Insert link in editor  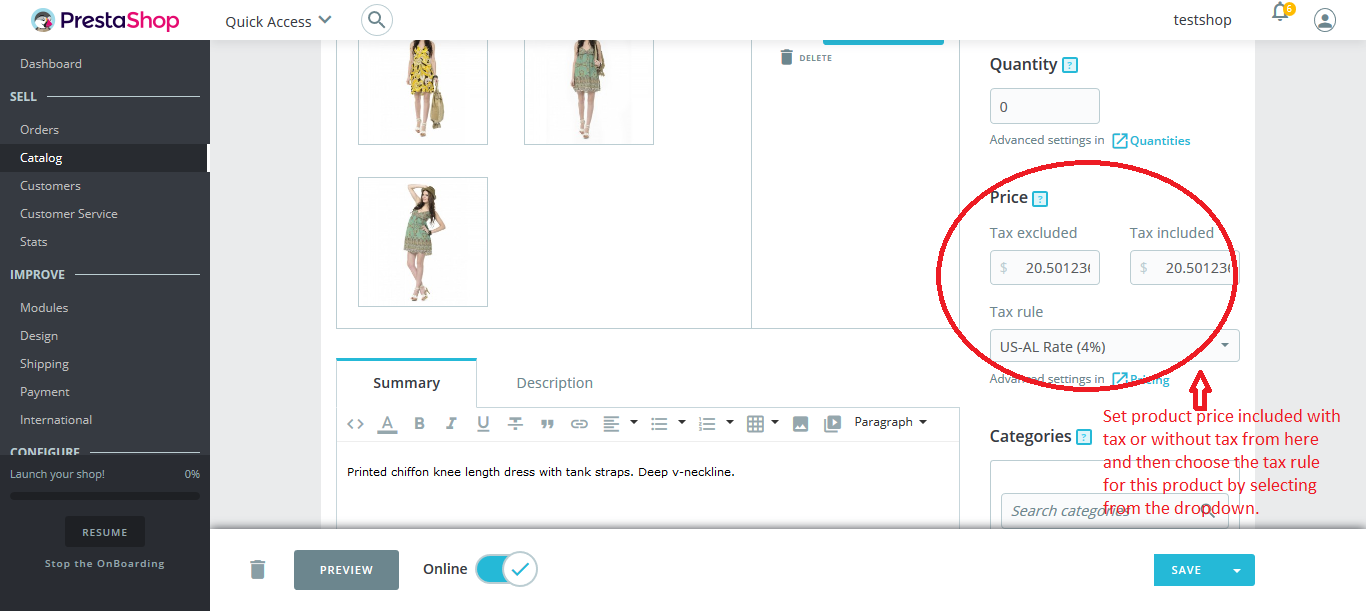click(579, 424)
